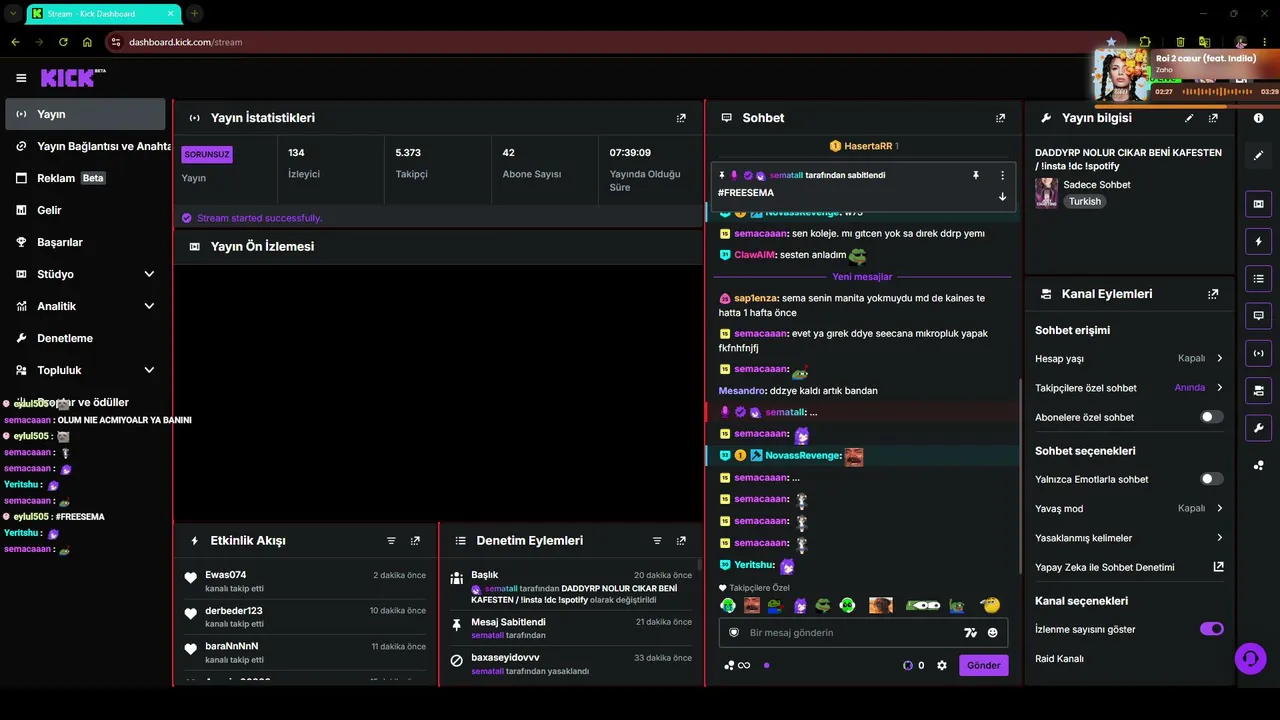The image size is (1280, 720).
Task: Toggle Abonelere özel sohbet switch
Action: coord(1211,417)
